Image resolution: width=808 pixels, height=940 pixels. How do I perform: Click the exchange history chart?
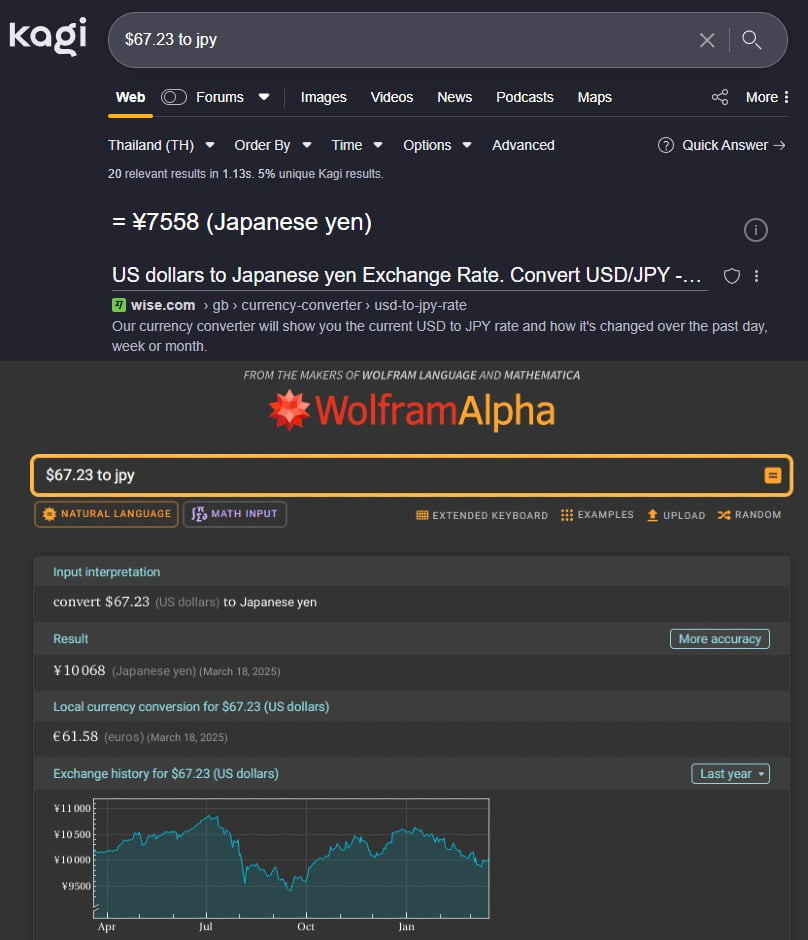(x=292, y=858)
